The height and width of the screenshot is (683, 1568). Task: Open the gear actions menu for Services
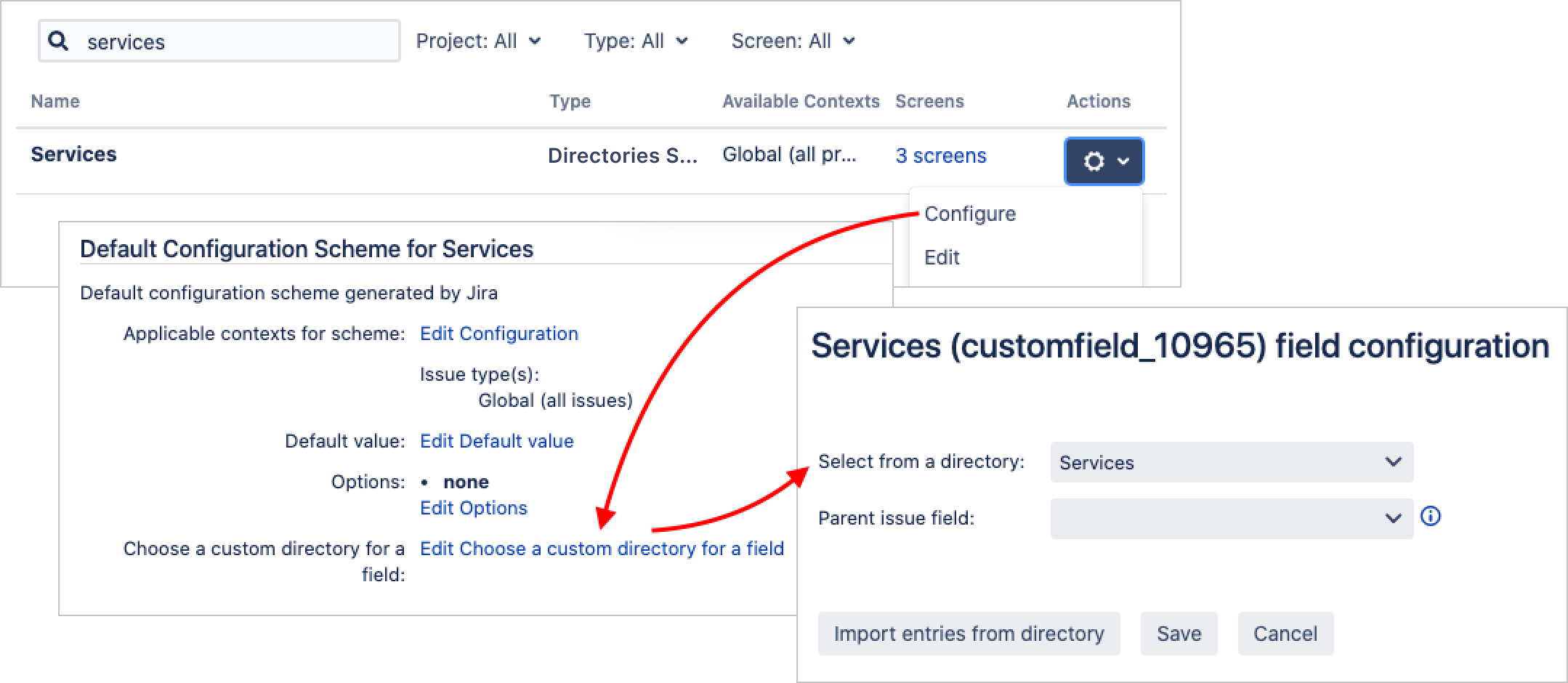coord(1104,161)
